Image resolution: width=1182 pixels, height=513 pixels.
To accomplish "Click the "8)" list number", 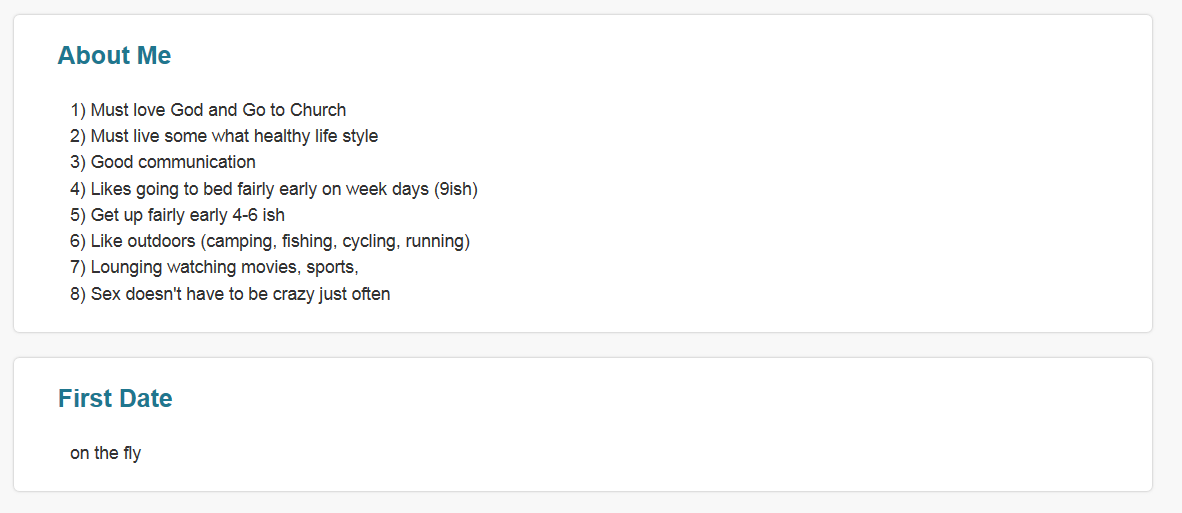I will pyautogui.click(x=78, y=294).
